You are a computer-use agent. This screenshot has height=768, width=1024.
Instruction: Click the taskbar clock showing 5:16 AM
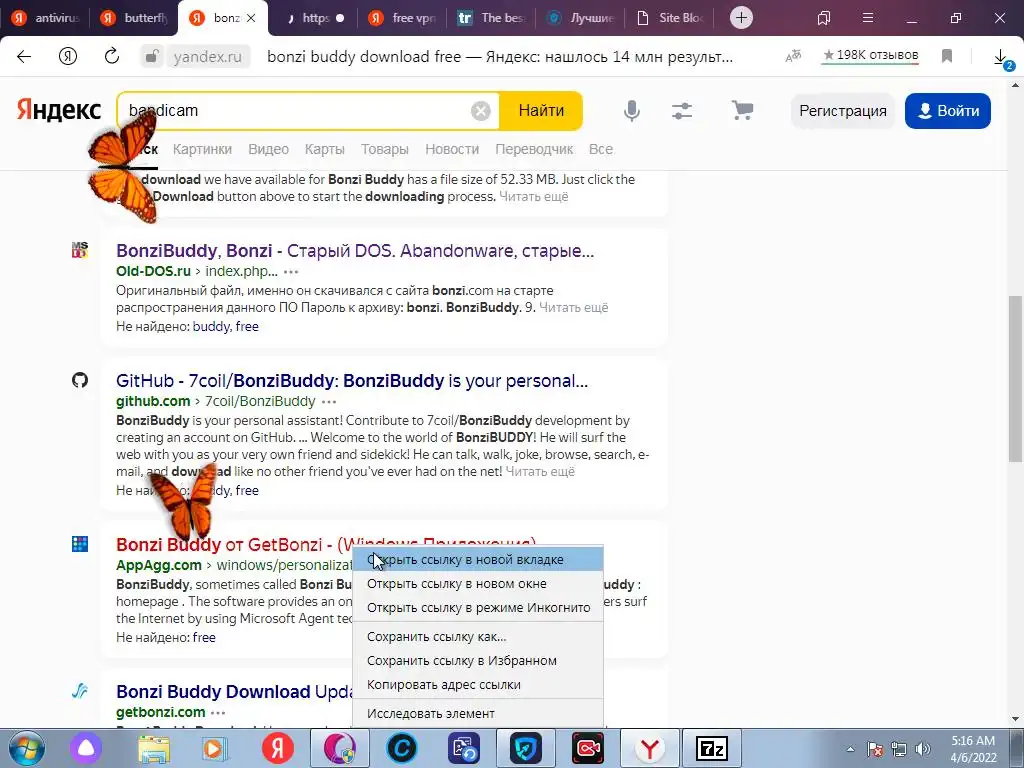pos(974,749)
